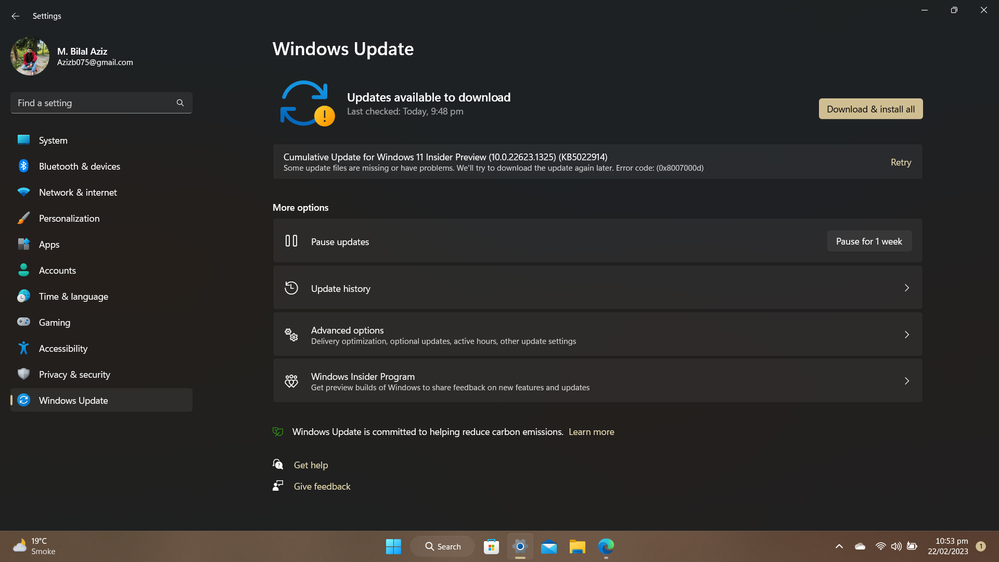Expand the Advanced options chevron

pos(907,335)
